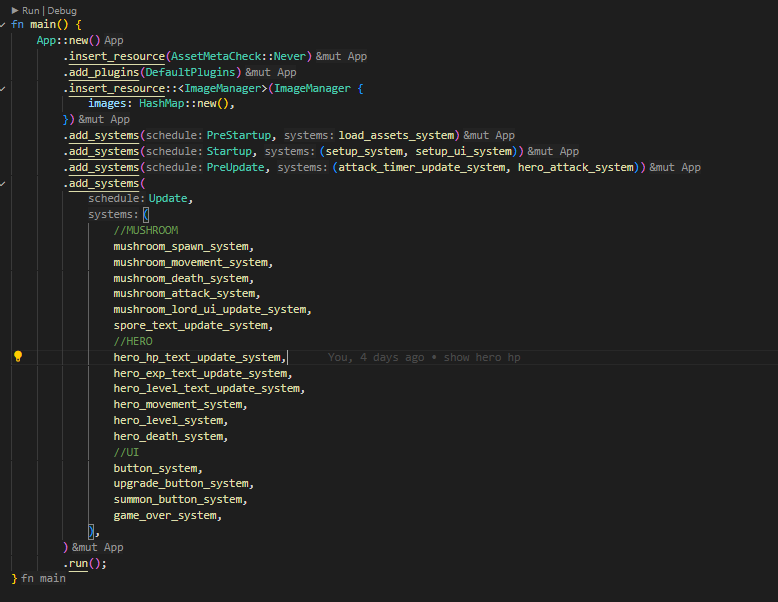Collapse the Update add_systems block chevron

point(4,184)
